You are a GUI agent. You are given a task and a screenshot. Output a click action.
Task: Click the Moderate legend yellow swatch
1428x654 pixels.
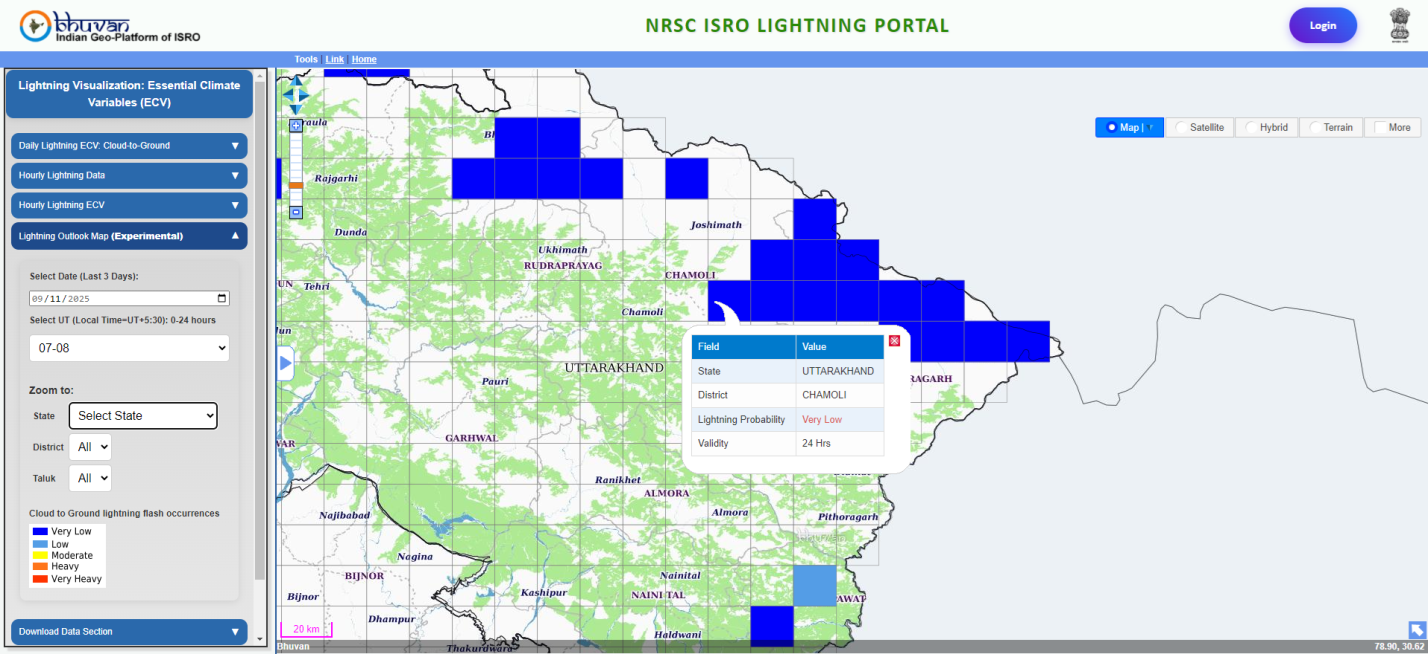coord(40,555)
